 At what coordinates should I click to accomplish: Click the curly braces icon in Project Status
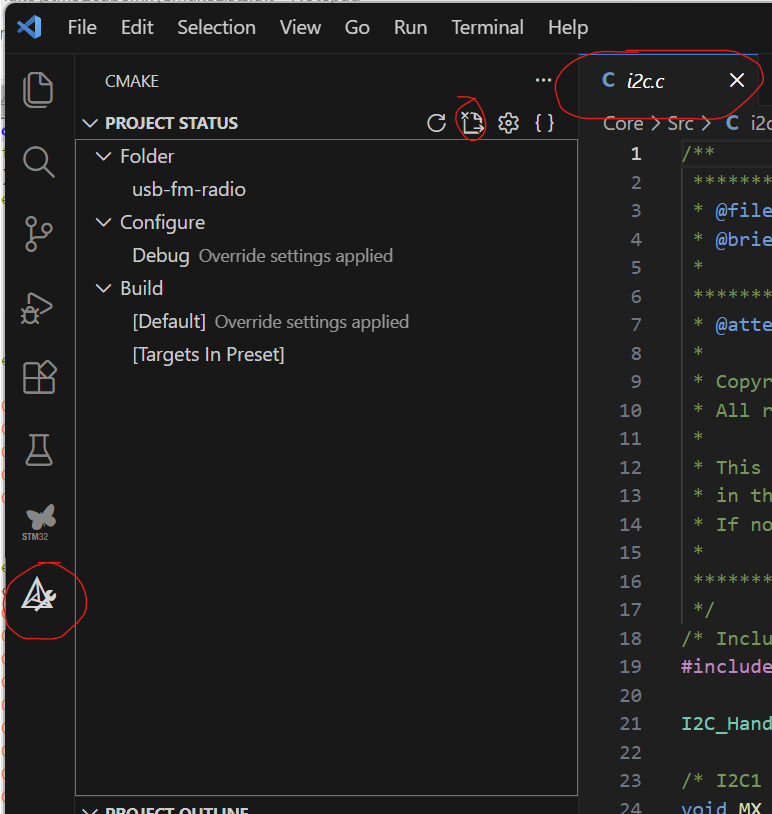point(544,123)
